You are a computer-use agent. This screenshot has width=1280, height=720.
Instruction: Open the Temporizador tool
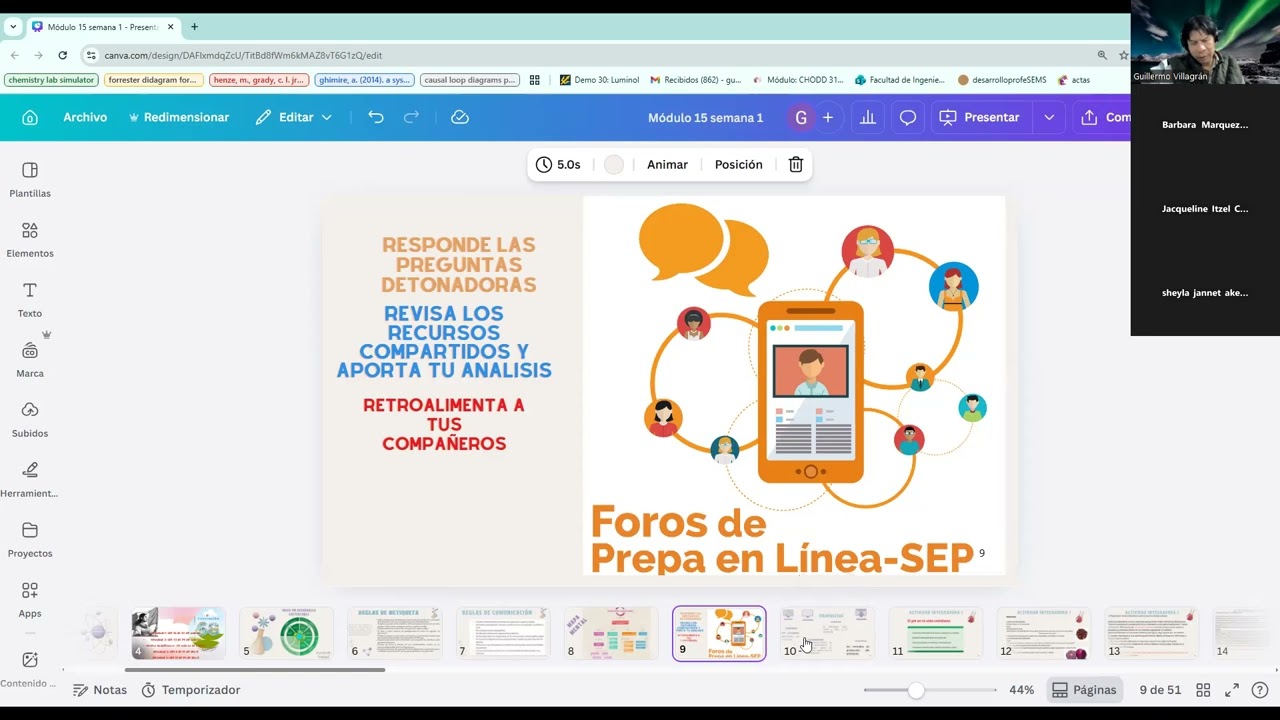click(190, 690)
